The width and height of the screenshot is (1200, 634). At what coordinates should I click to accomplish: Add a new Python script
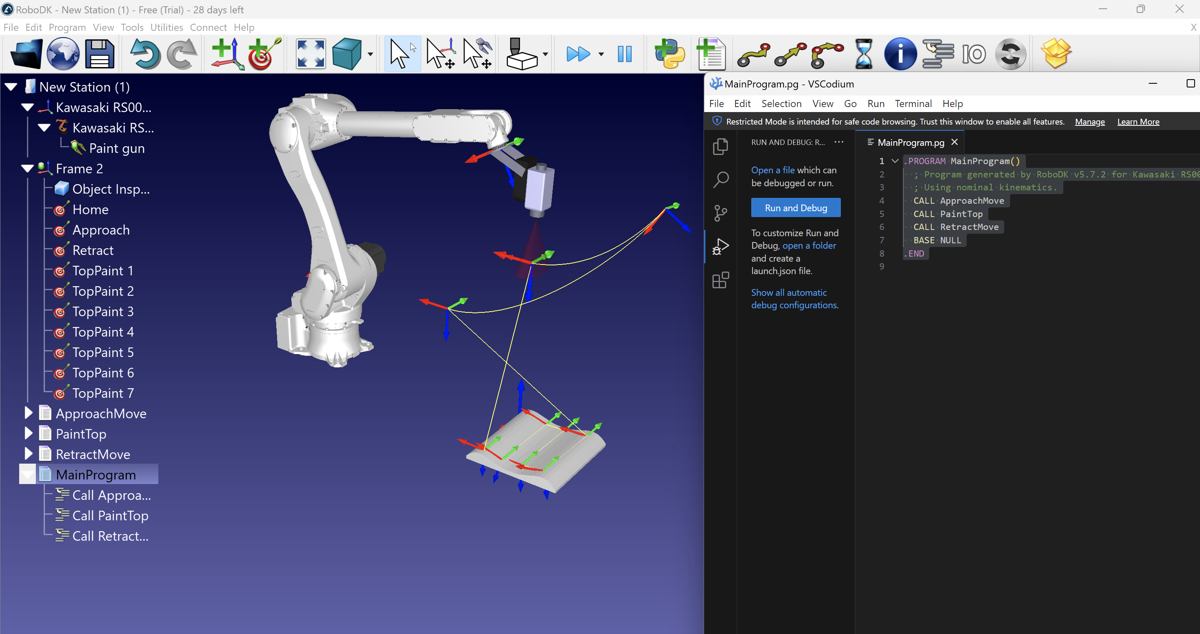pyautogui.click(x=669, y=54)
